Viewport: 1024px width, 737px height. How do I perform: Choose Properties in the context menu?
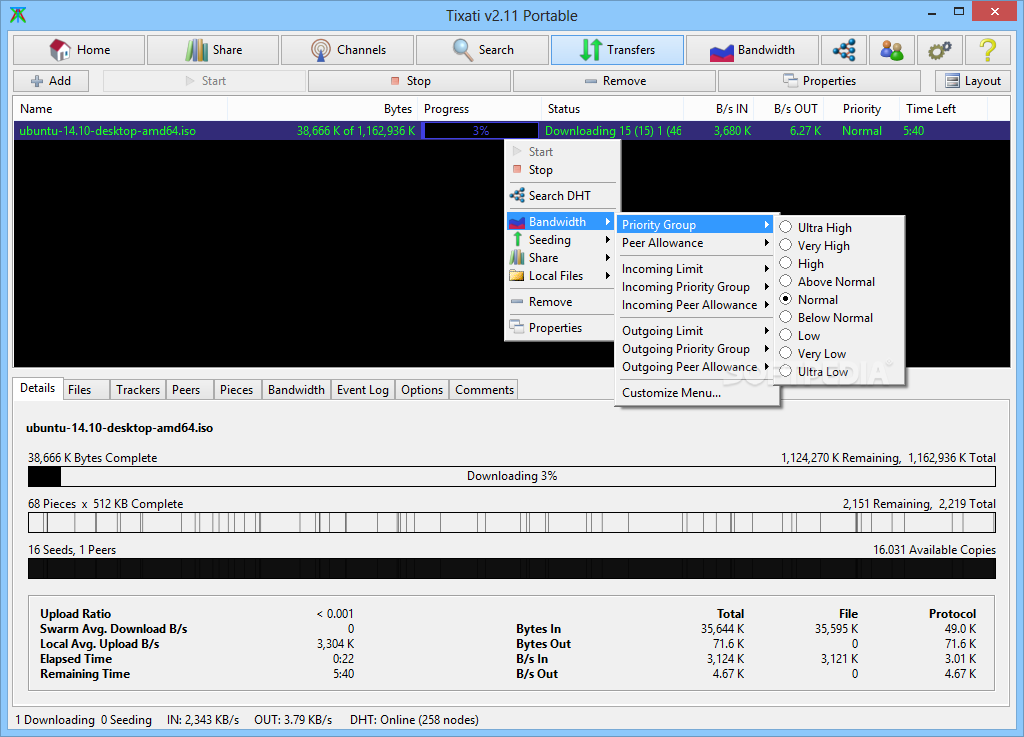pyautogui.click(x=561, y=328)
